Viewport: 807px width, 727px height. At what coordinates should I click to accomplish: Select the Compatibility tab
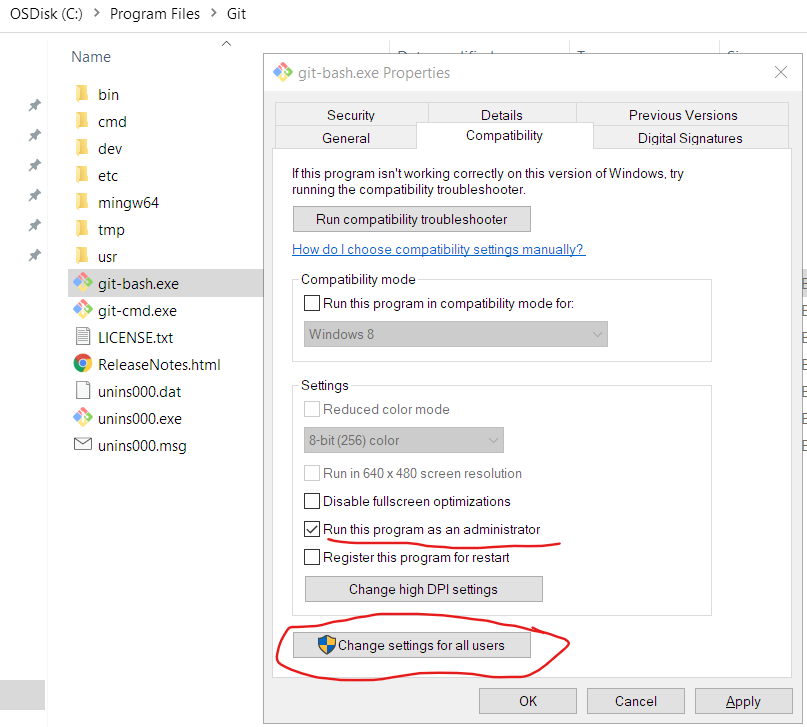tap(504, 135)
